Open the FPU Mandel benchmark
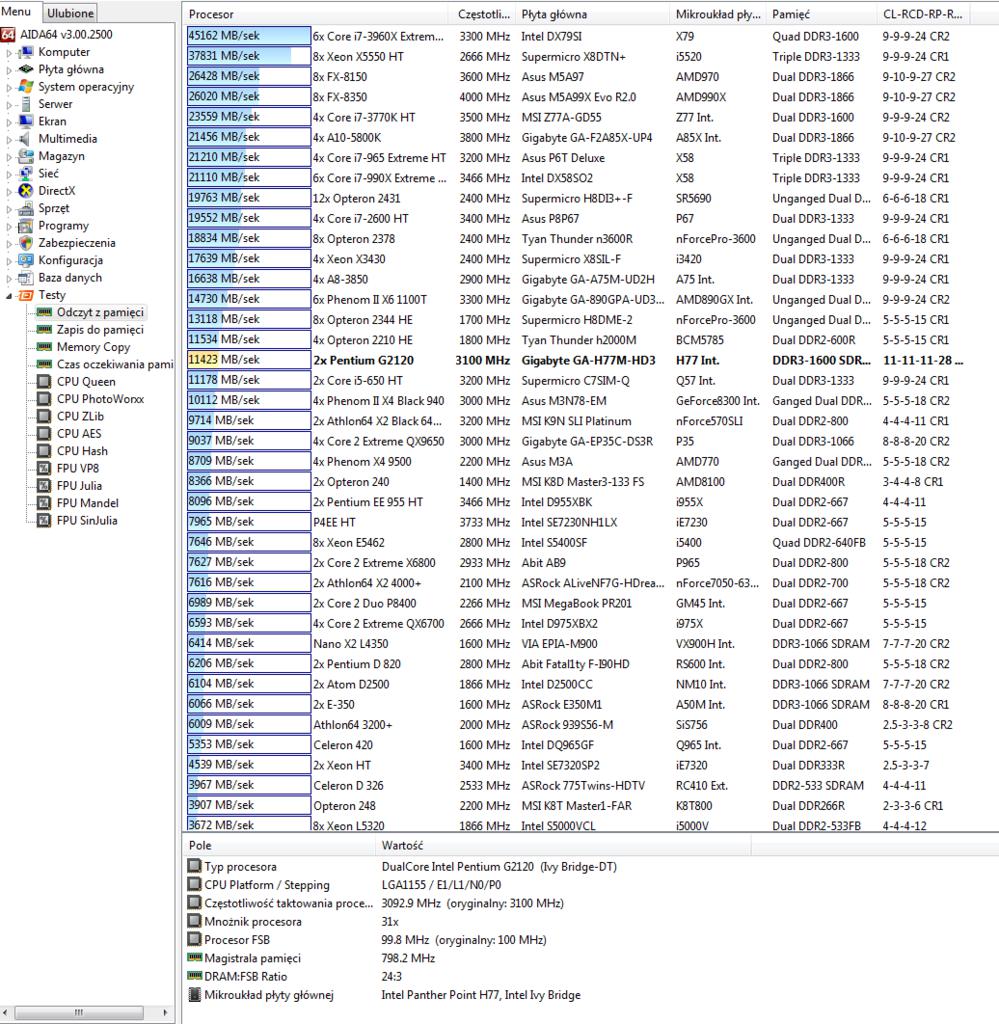Viewport: 999px width, 1024px height. pos(87,503)
